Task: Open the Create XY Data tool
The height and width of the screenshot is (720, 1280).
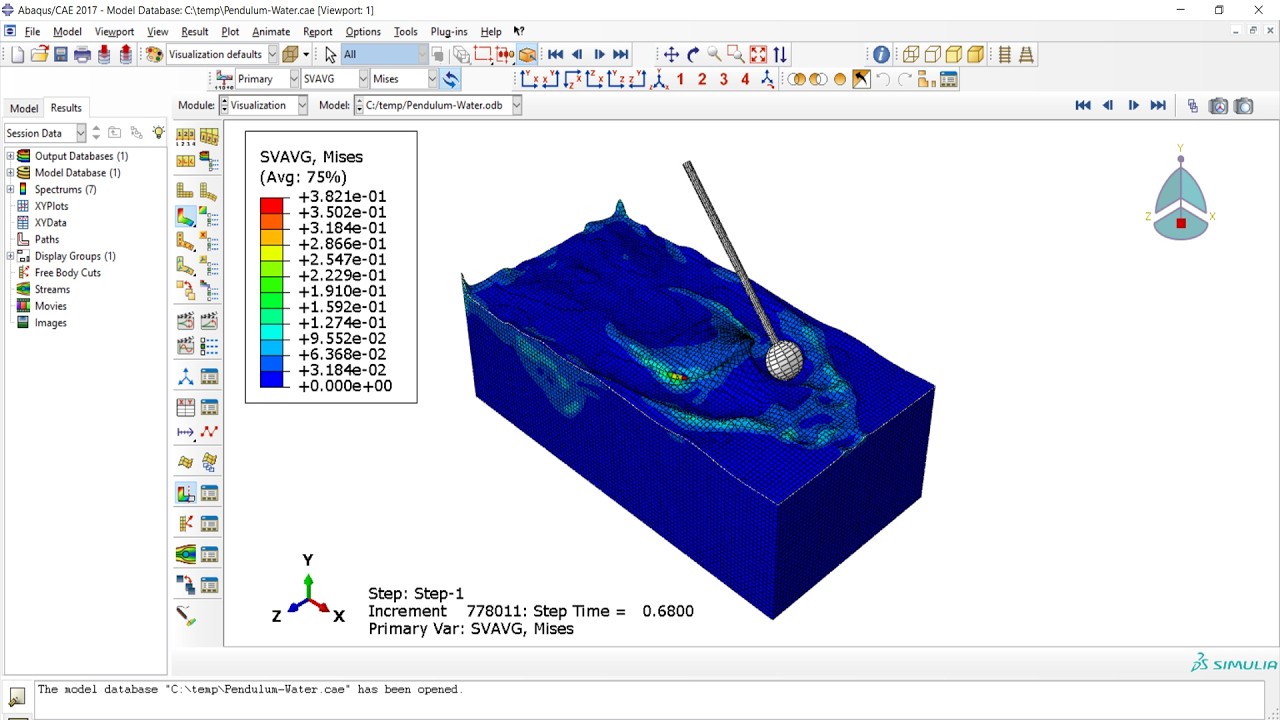Action: (x=185, y=407)
